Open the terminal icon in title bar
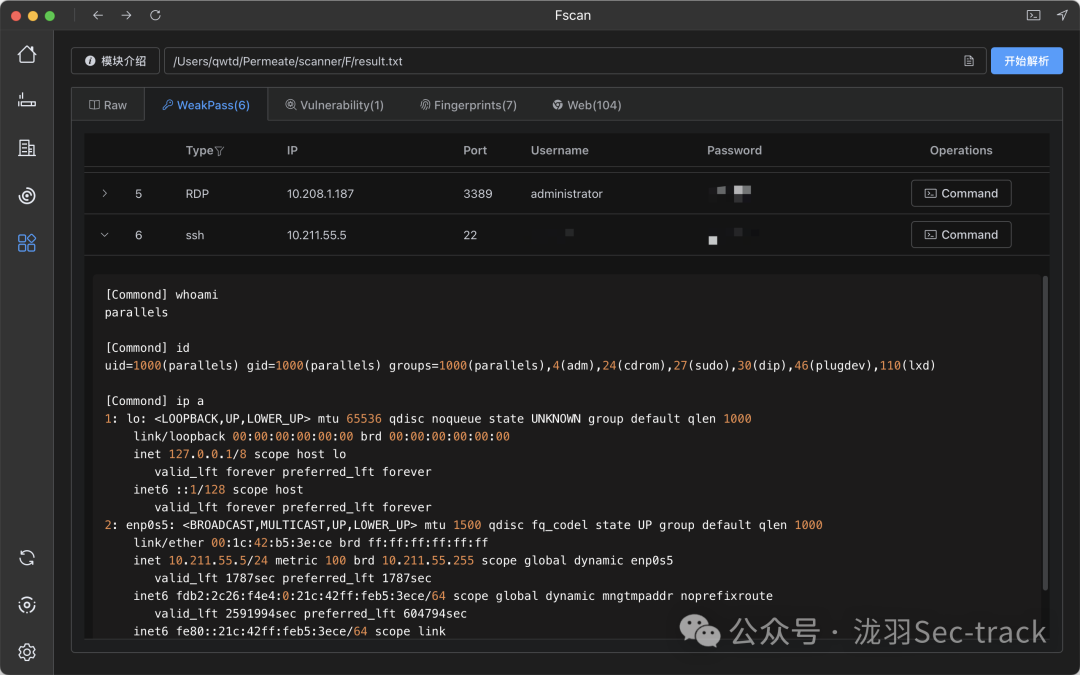 coord(1033,15)
